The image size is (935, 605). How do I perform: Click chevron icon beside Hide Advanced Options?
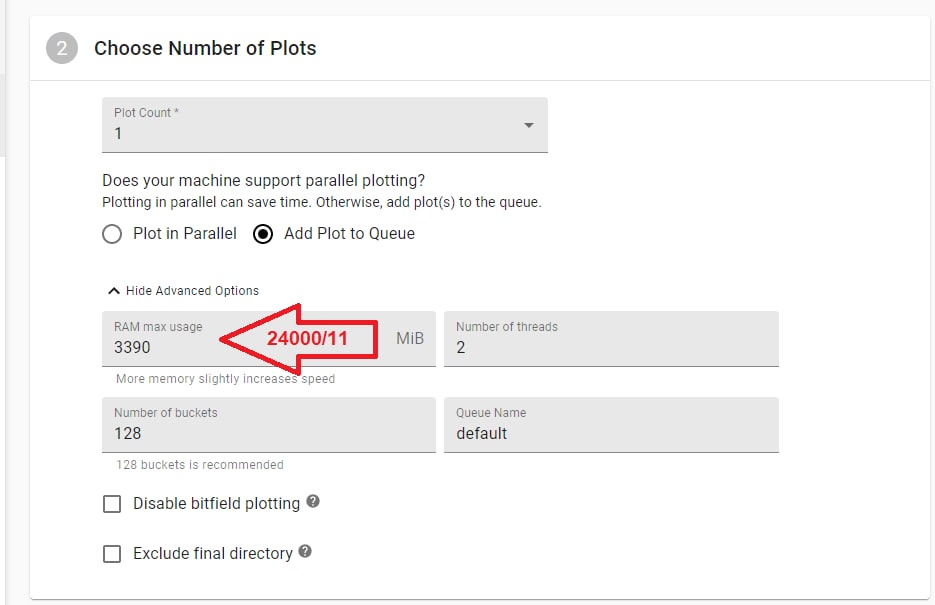(x=113, y=291)
